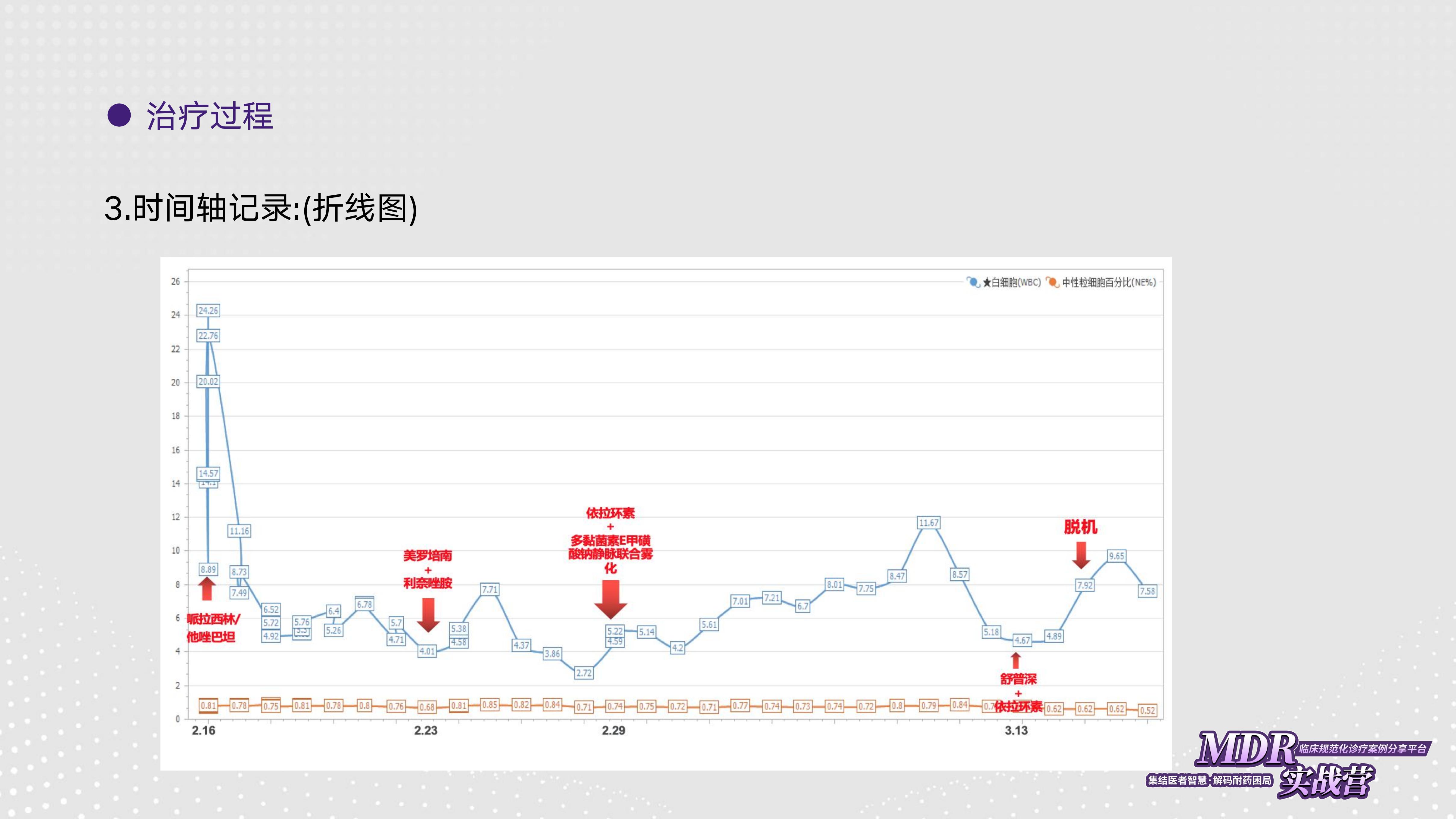The width and height of the screenshot is (1456, 819).
Task: Click the red arrow below 美罗培南+利奈唑胺
Action: [x=428, y=615]
